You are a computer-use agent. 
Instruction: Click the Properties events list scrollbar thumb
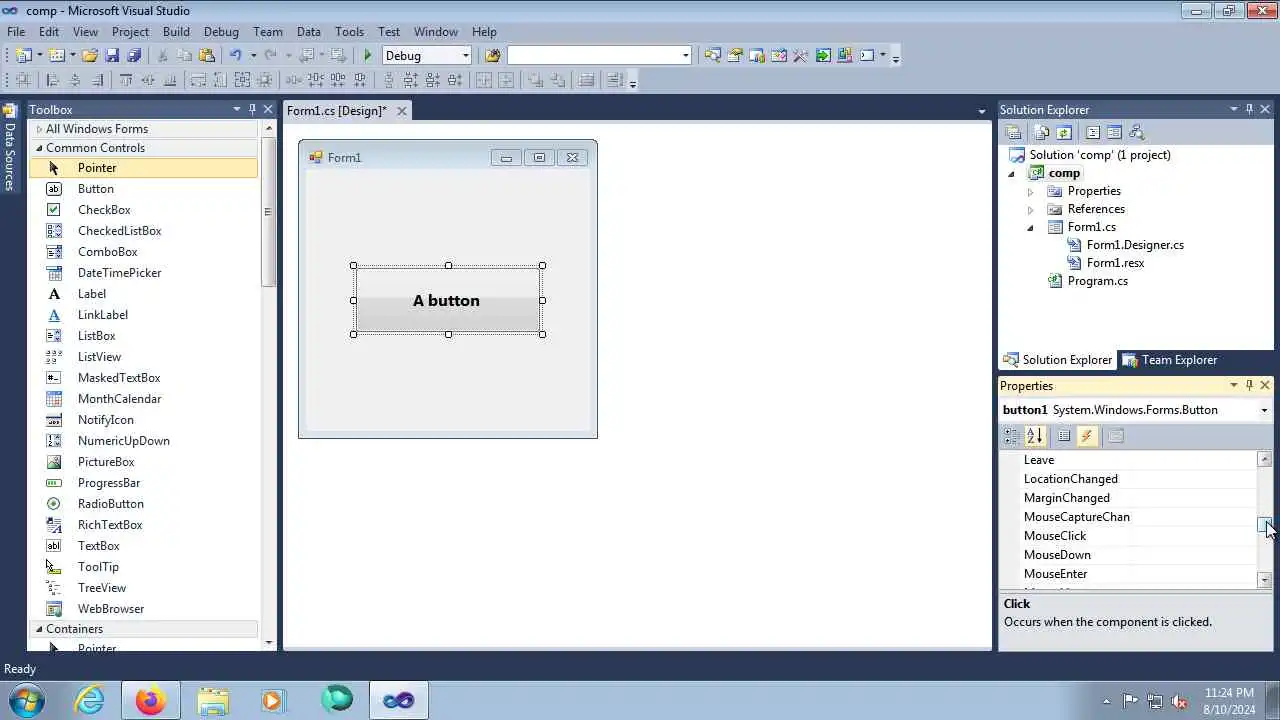1264,525
